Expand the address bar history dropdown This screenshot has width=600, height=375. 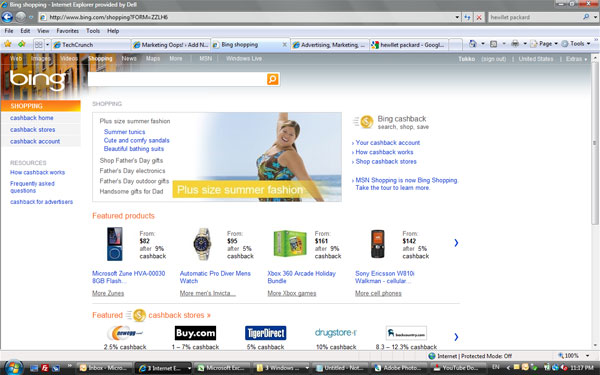pyautogui.click(x=457, y=17)
